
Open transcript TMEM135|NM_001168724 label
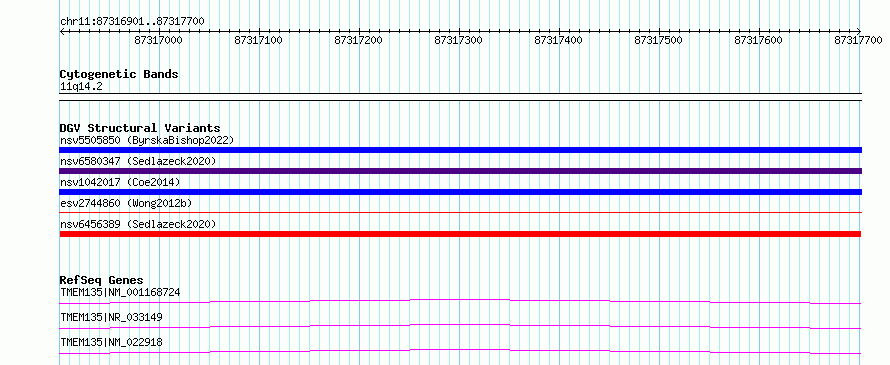(x=120, y=292)
